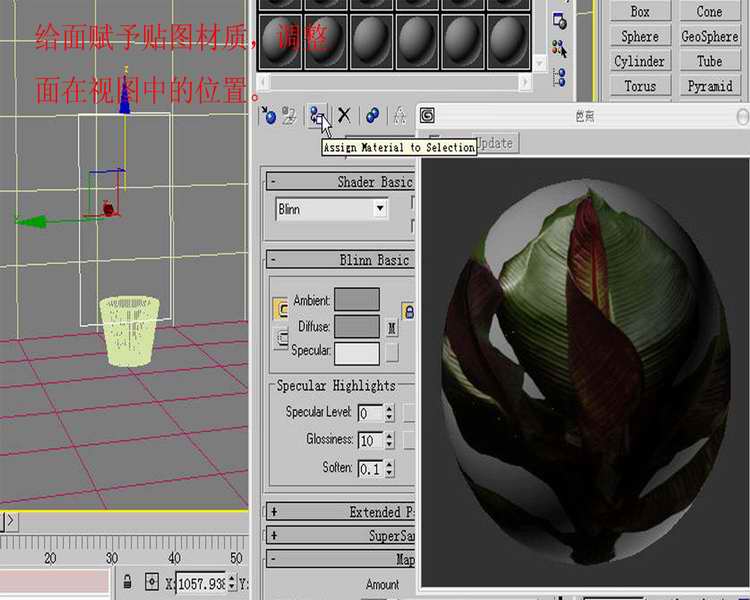Click the Sphere primitive button
Image resolution: width=750 pixels, height=600 pixels.
(640, 36)
